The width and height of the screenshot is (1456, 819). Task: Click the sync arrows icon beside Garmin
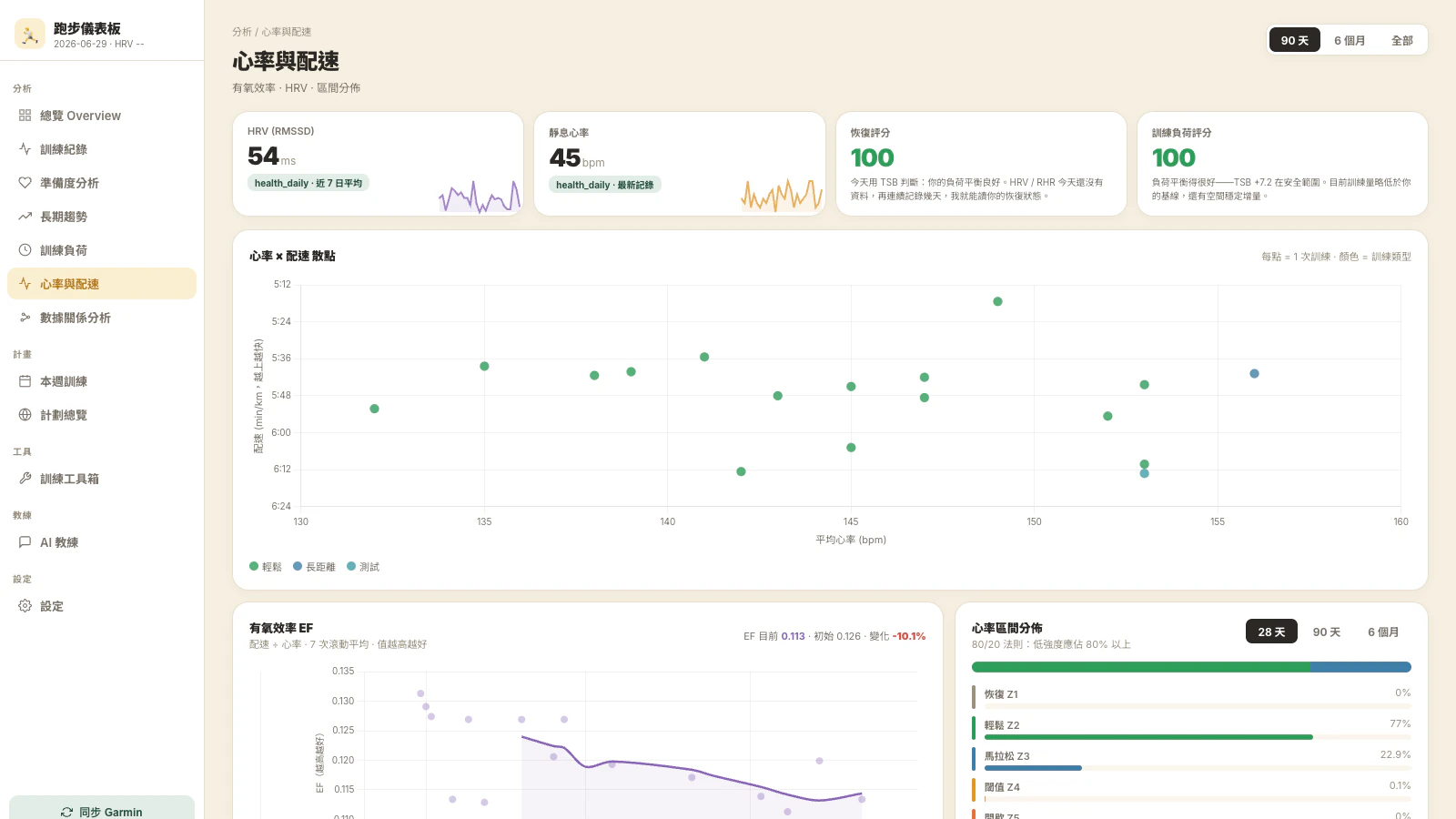[x=66, y=812]
